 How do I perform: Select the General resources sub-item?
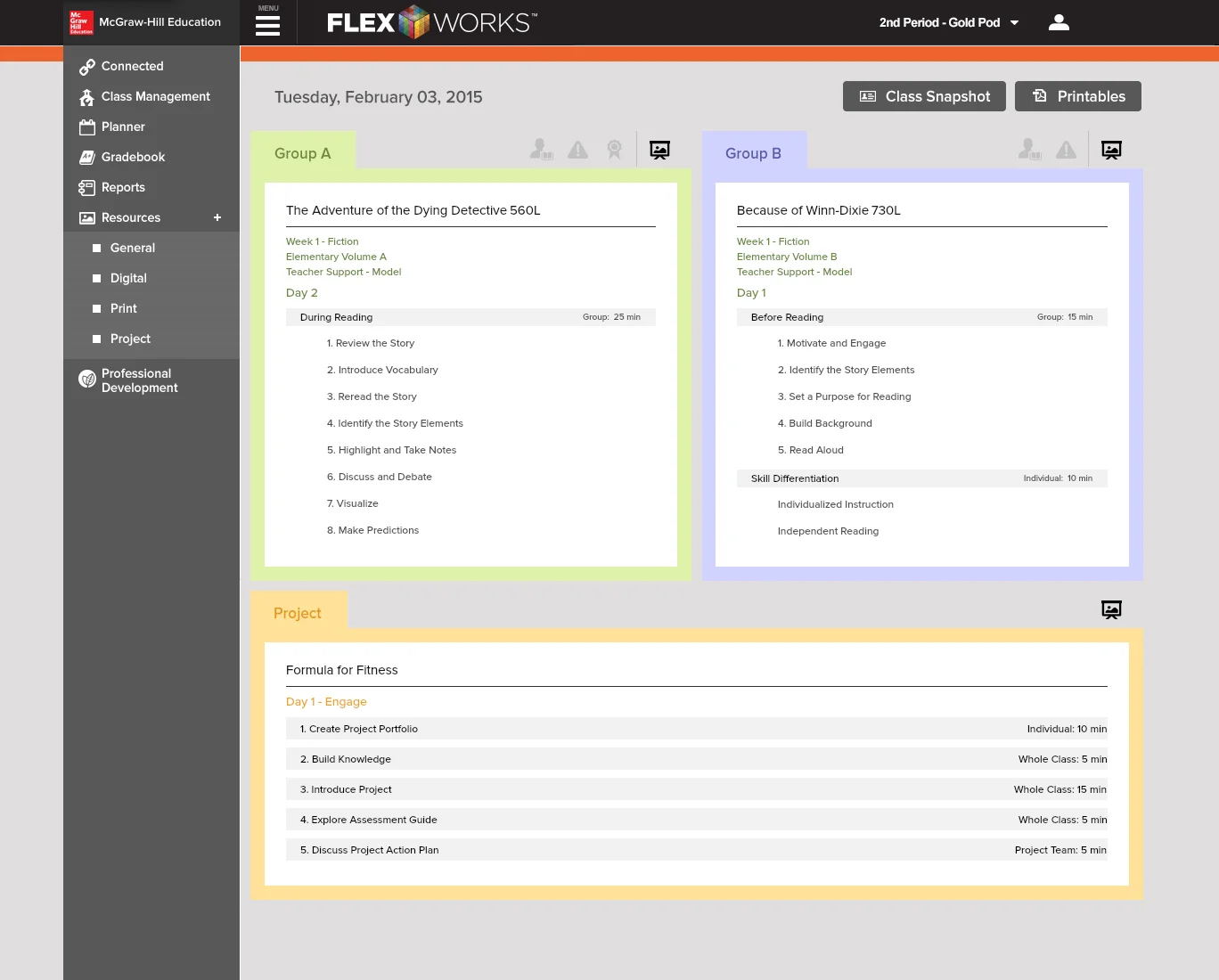[133, 248]
